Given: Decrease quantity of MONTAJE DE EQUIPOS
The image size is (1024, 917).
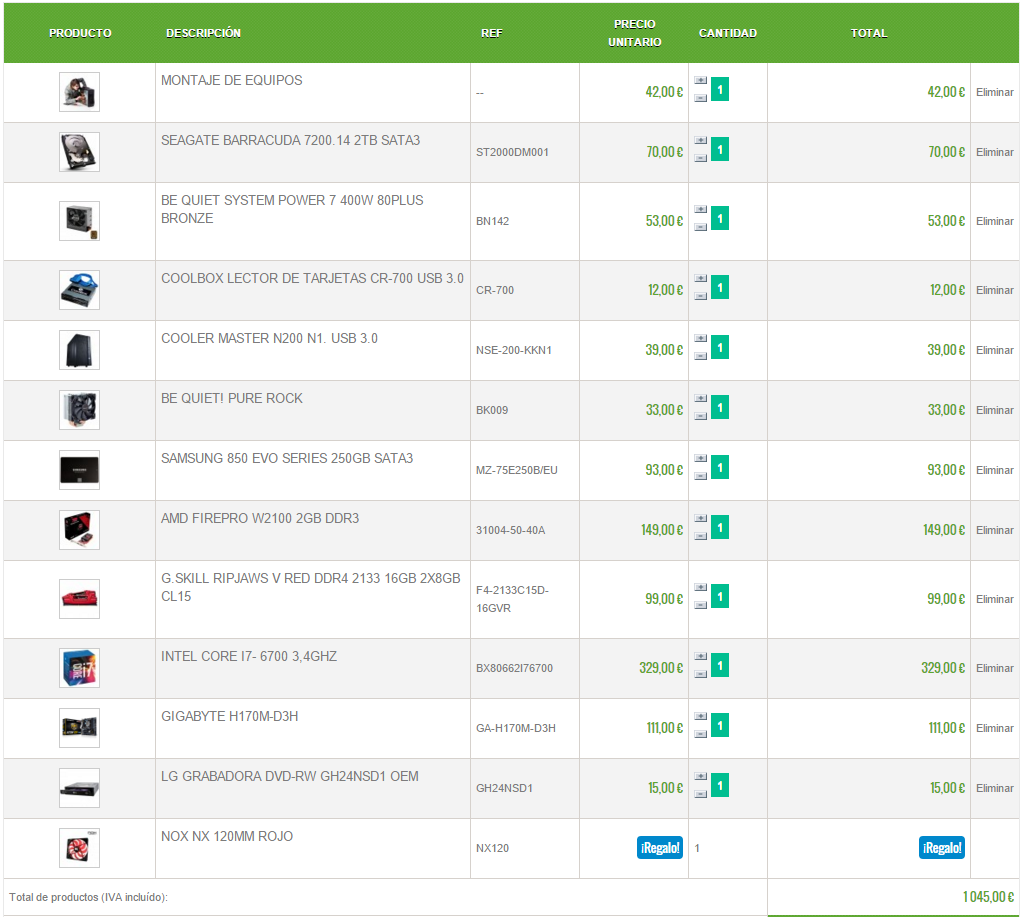Looking at the screenshot, I should pyautogui.click(x=700, y=98).
